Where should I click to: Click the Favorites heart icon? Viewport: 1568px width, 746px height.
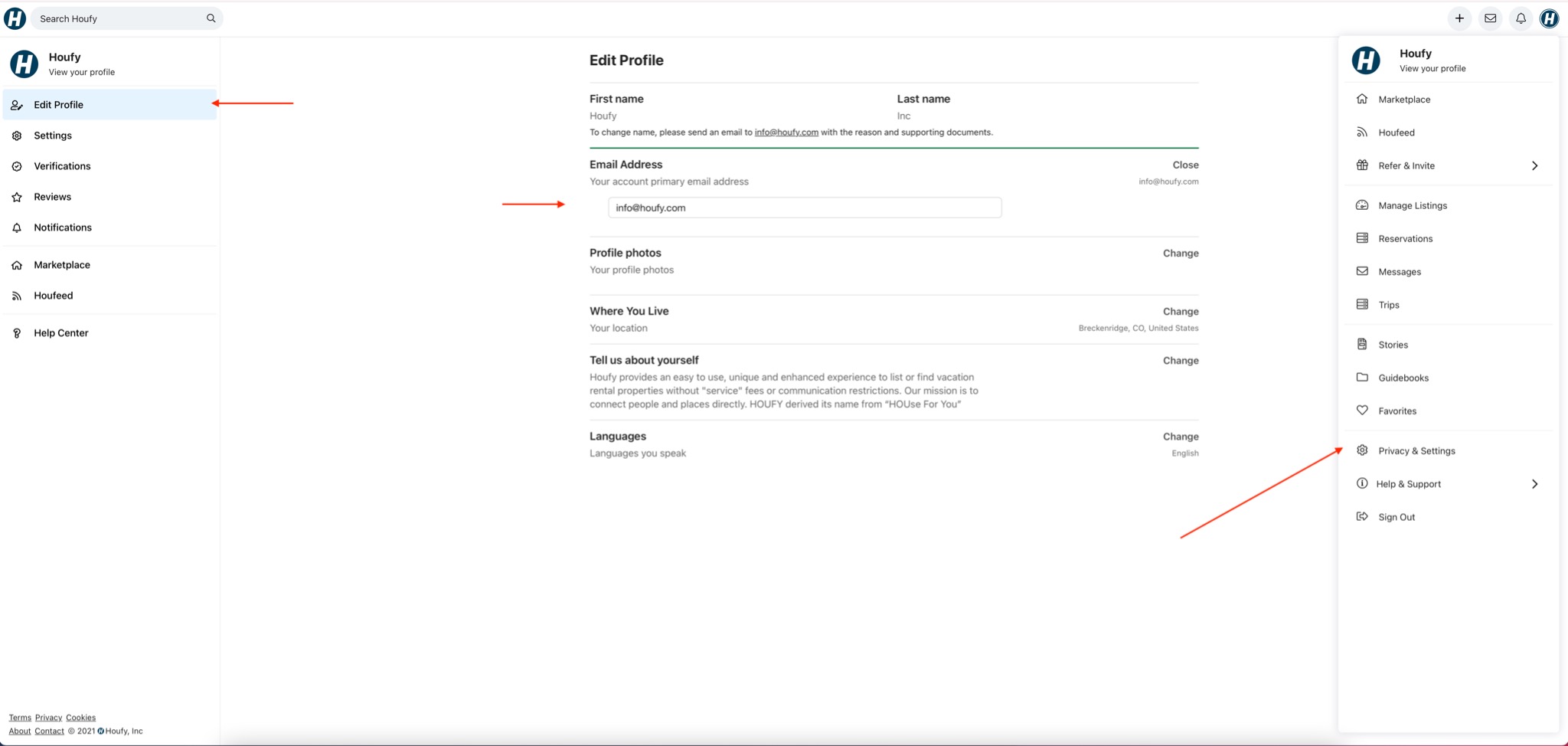(x=1362, y=410)
